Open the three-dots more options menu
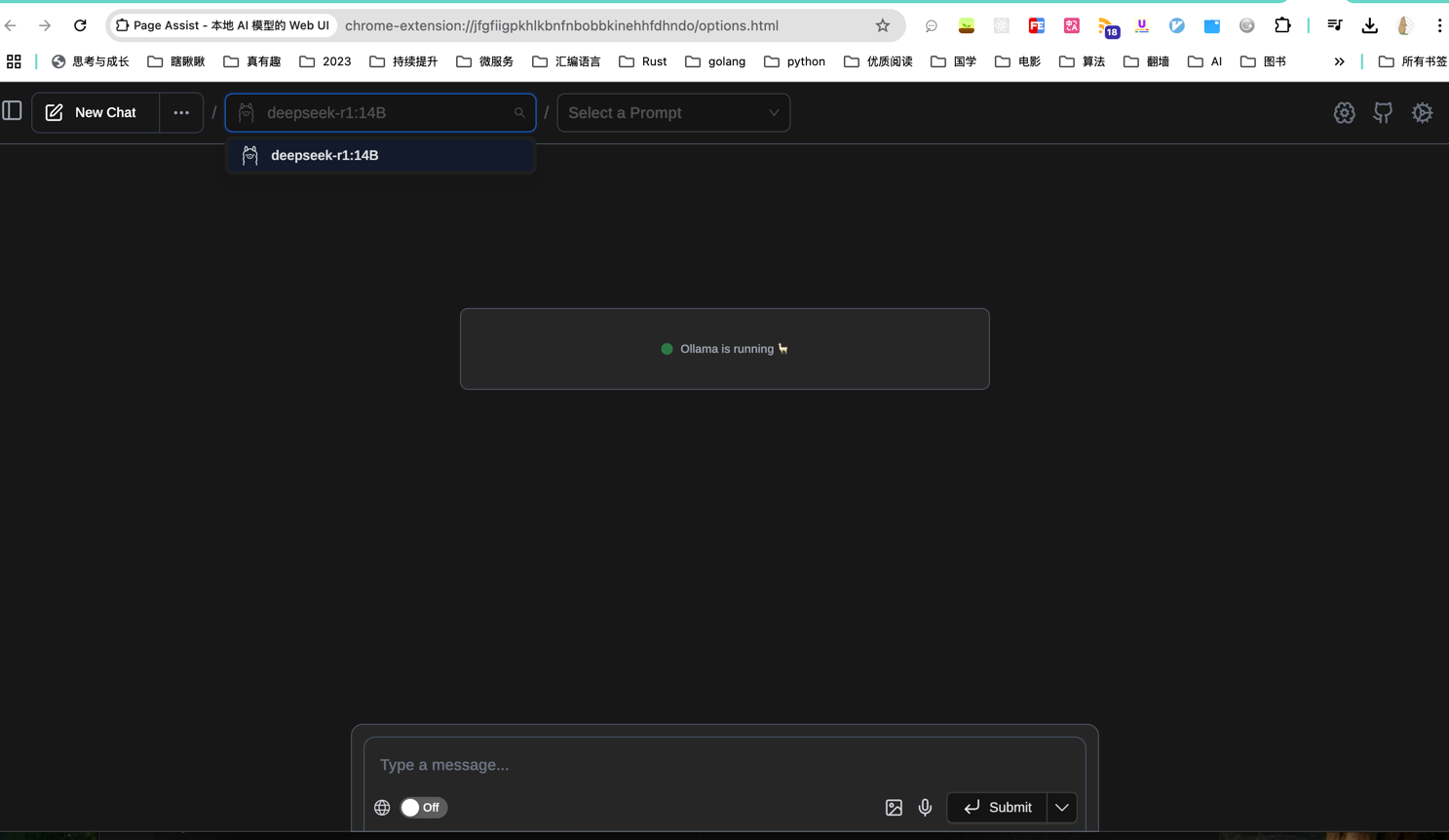 click(181, 112)
